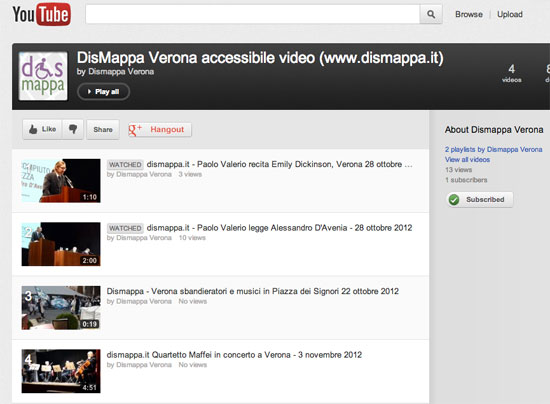The width and height of the screenshot is (550, 404).
Task: Click the '10 views' count text
Action: click(x=192, y=238)
